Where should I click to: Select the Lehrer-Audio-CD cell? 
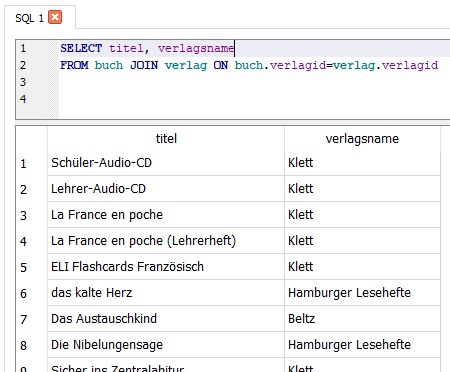(166, 189)
